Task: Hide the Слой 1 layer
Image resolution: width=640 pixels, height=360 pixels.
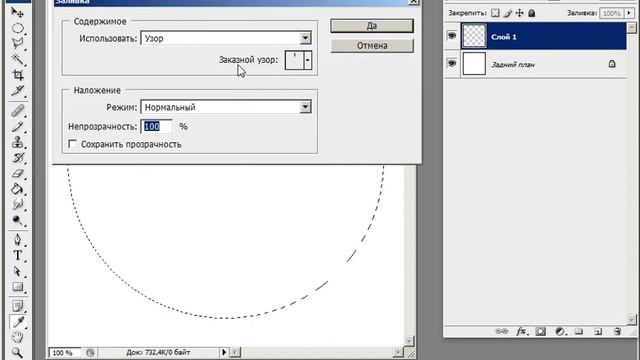Action: pyautogui.click(x=452, y=36)
